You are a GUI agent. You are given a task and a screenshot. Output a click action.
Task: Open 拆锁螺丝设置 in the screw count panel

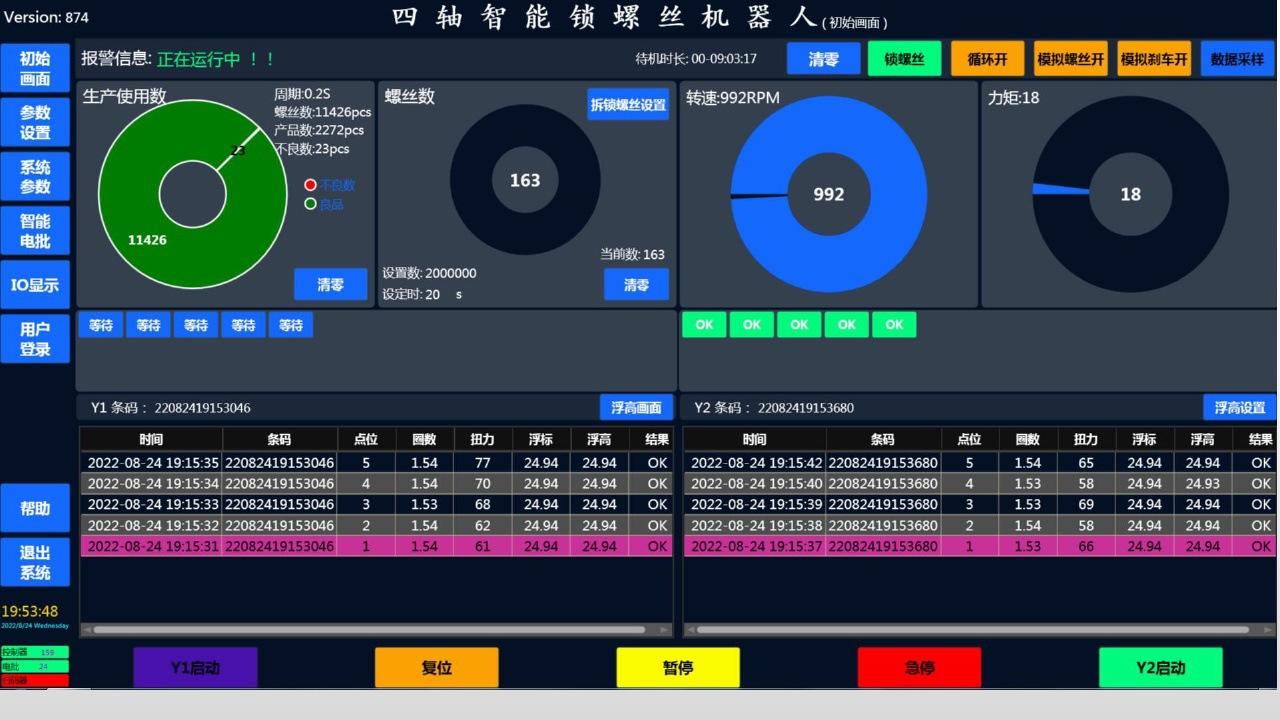click(628, 105)
